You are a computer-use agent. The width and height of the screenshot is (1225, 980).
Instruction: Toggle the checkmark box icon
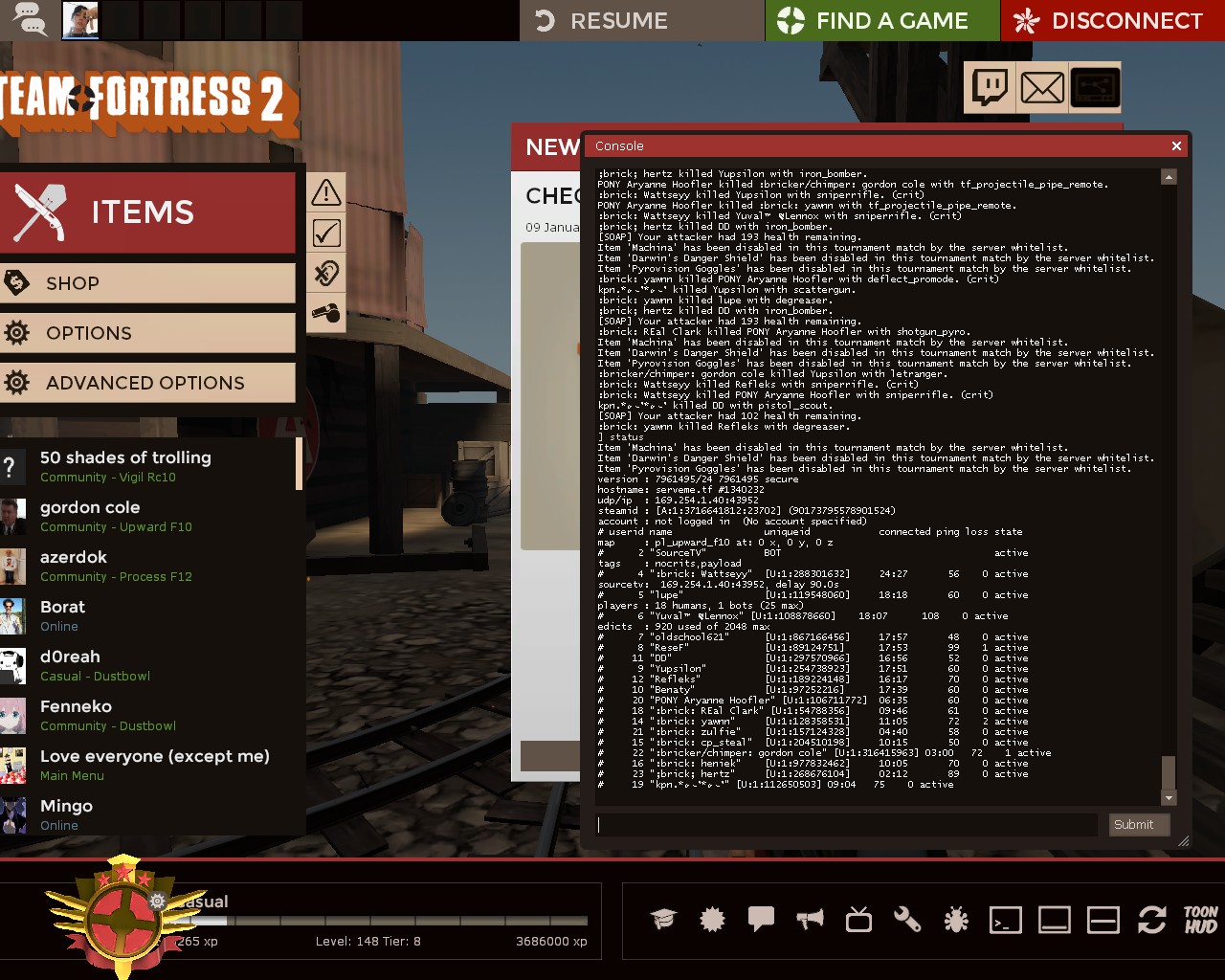click(326, 233)
